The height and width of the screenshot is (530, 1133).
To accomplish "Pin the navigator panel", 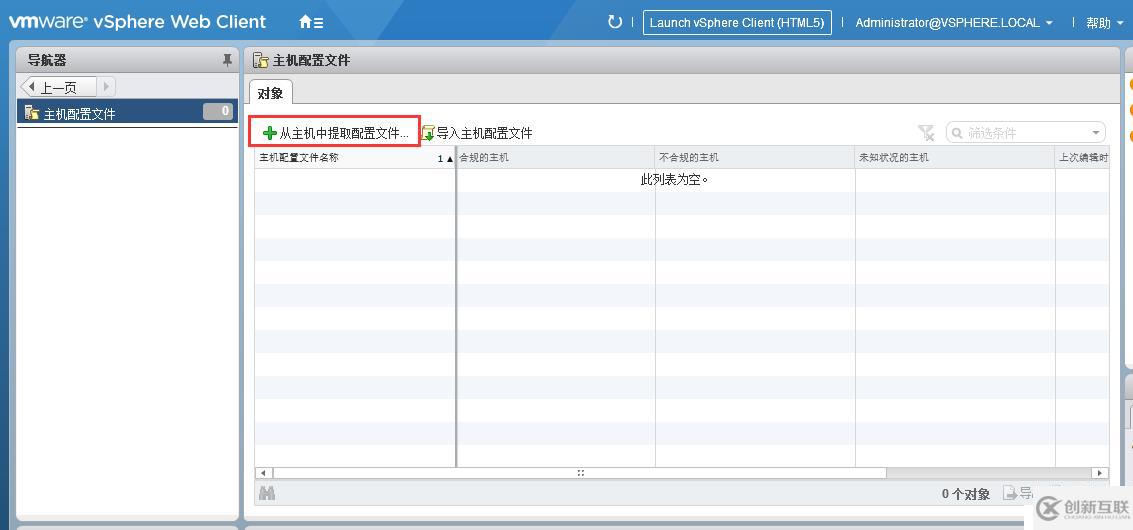I will click(x=227, y=61).
